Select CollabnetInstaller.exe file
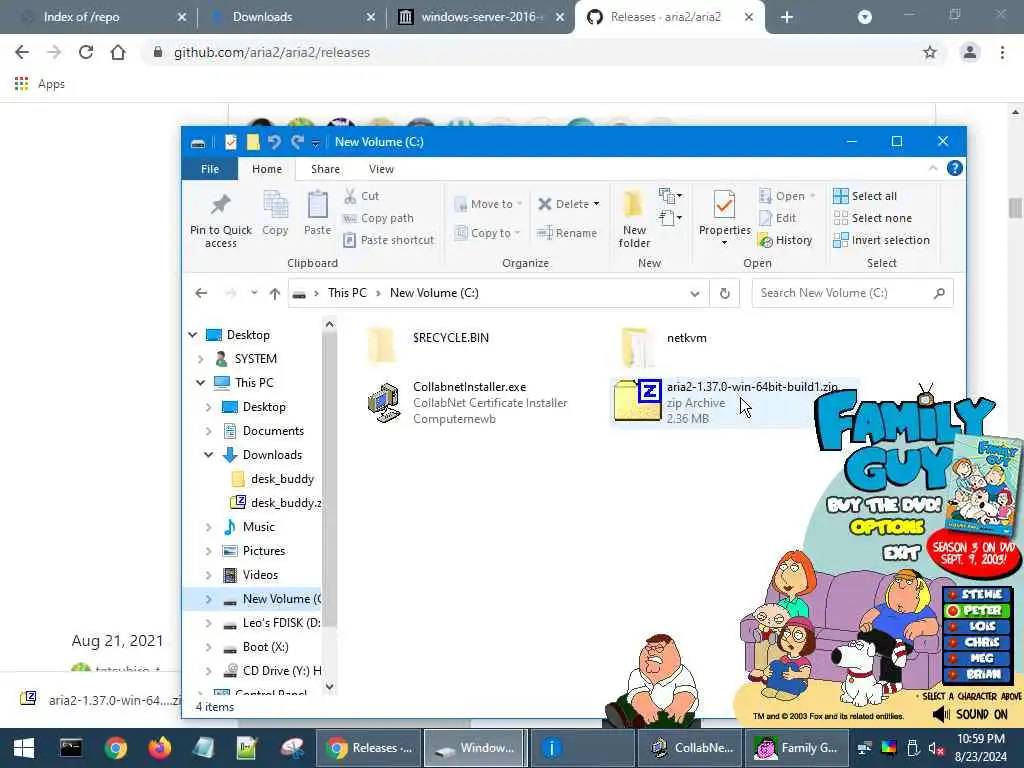Viewport: 1024px width, 768px height. tap(469, 402)
